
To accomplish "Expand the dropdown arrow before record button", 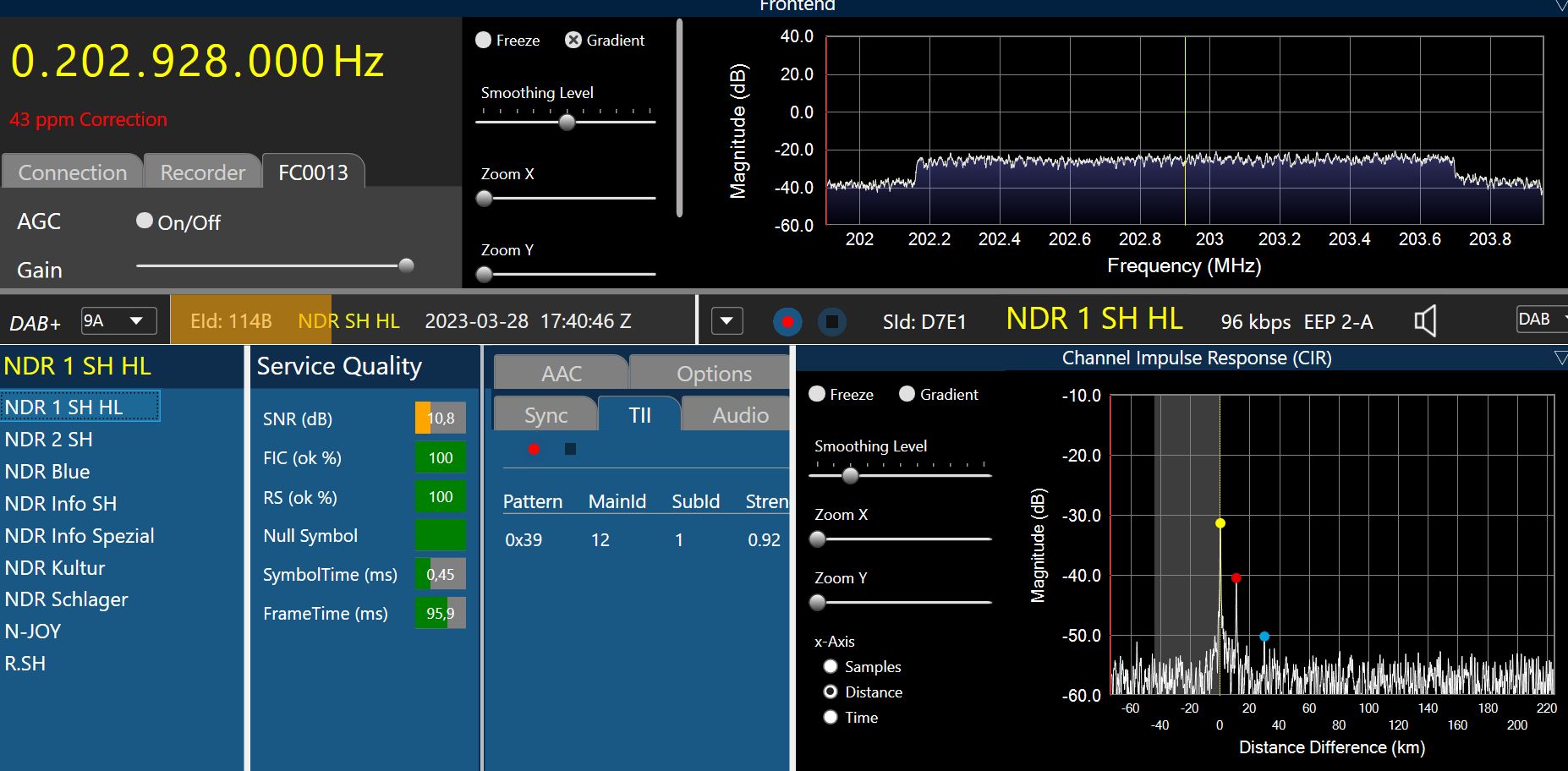I will click(726, 321).
